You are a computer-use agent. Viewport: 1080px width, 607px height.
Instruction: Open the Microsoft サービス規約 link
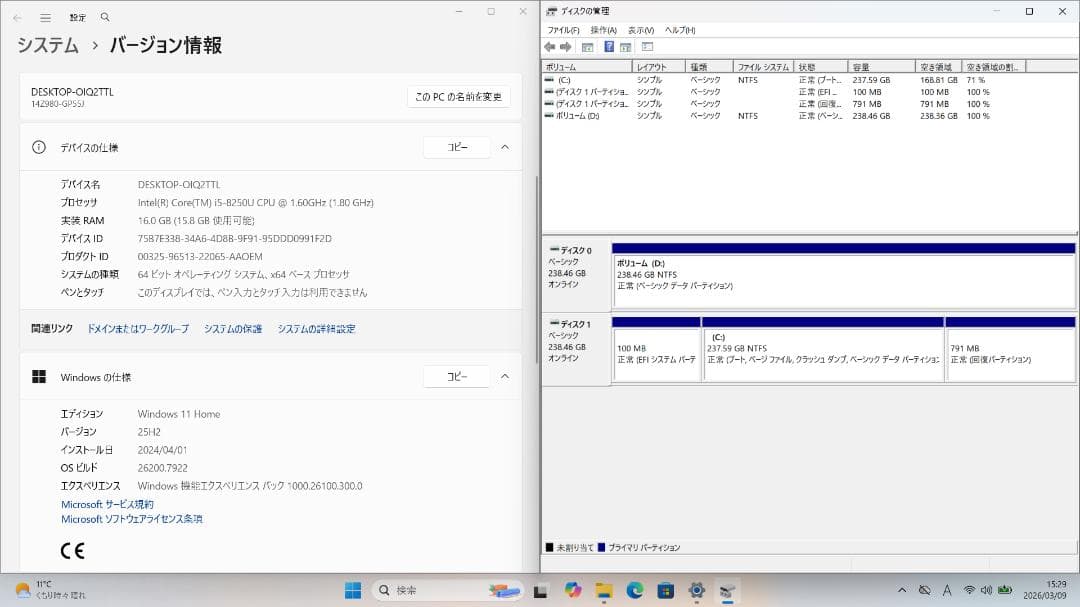pos(107,504)
